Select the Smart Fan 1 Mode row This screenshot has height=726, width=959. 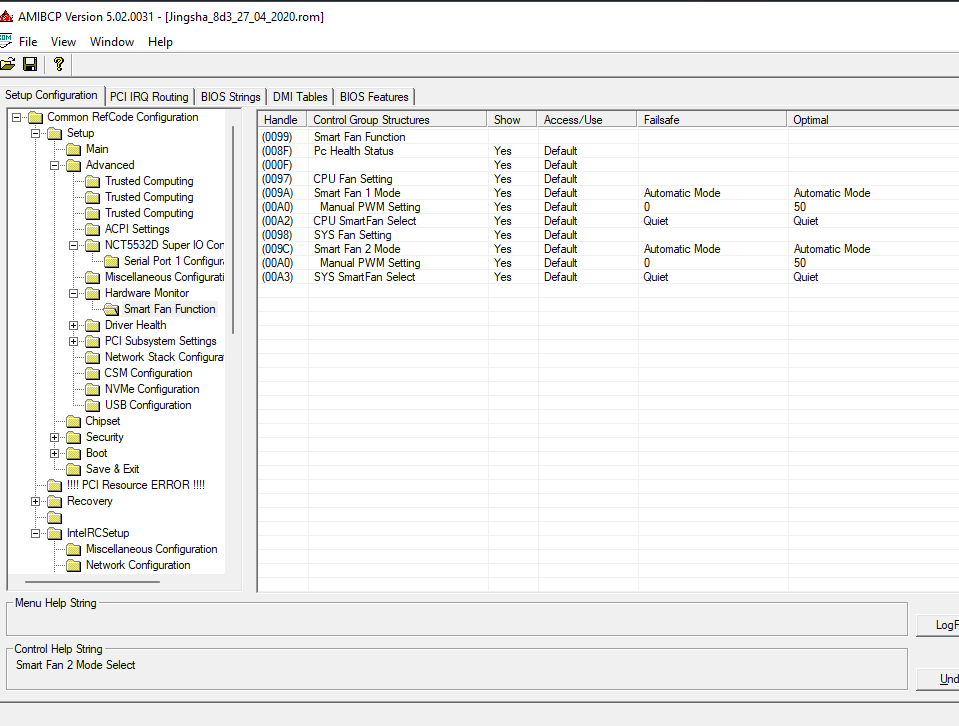click(x=609, y=193)
